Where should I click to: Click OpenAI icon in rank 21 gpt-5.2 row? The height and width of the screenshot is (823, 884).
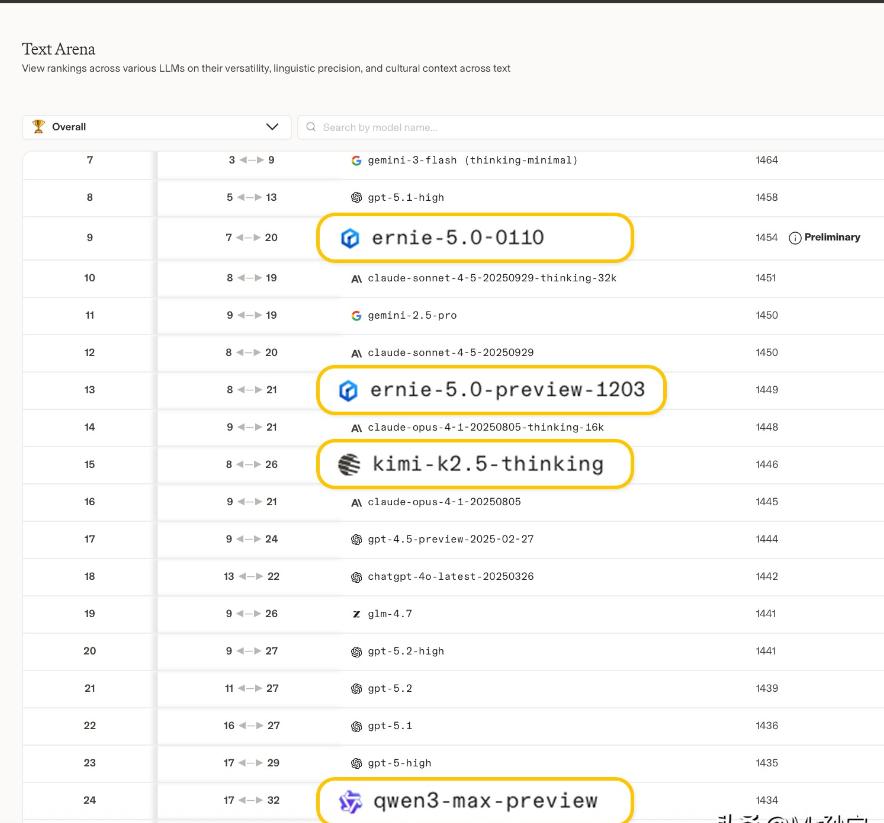click(356, 689)
